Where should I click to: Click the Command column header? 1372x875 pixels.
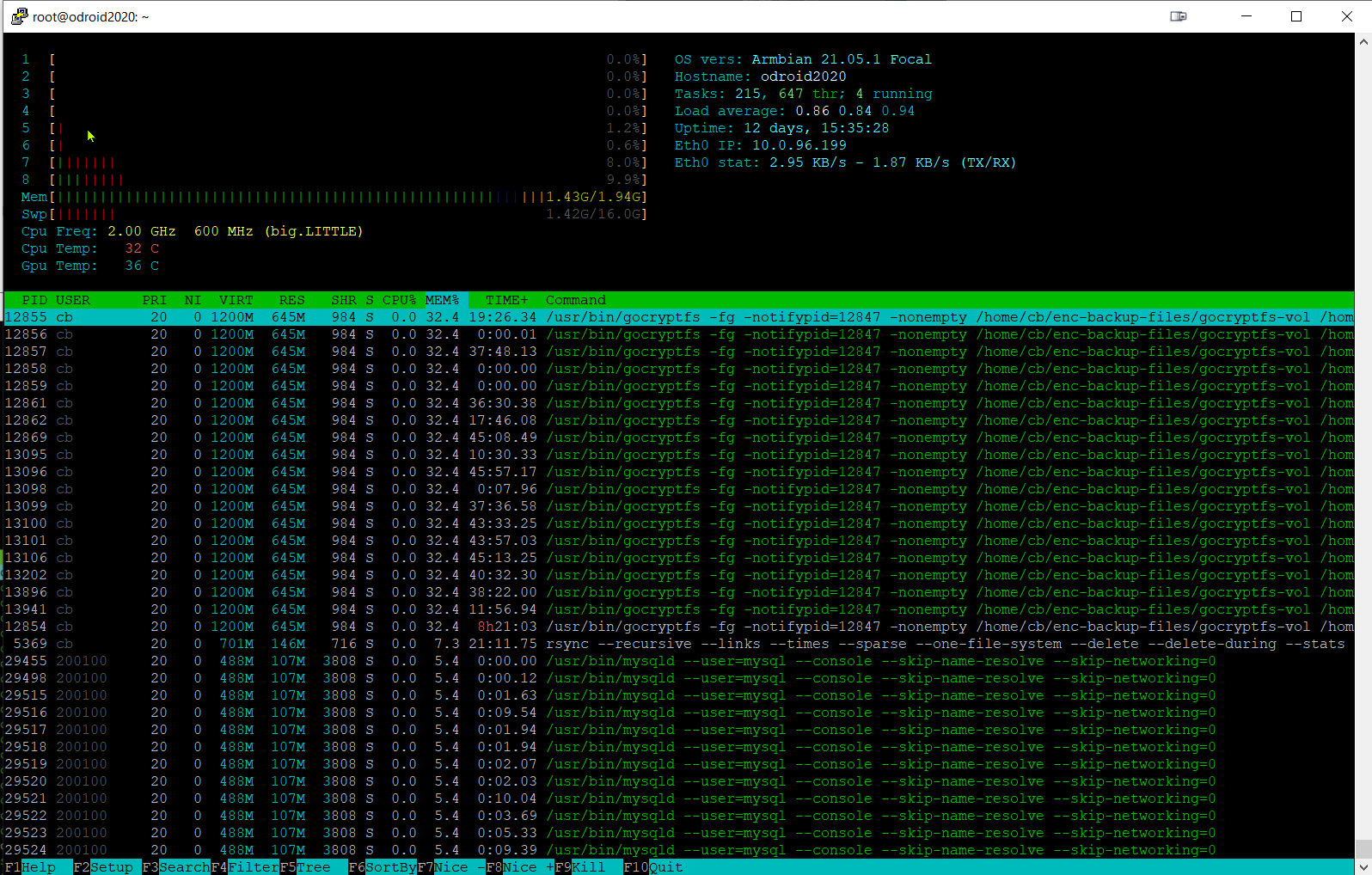pos(576,300)
